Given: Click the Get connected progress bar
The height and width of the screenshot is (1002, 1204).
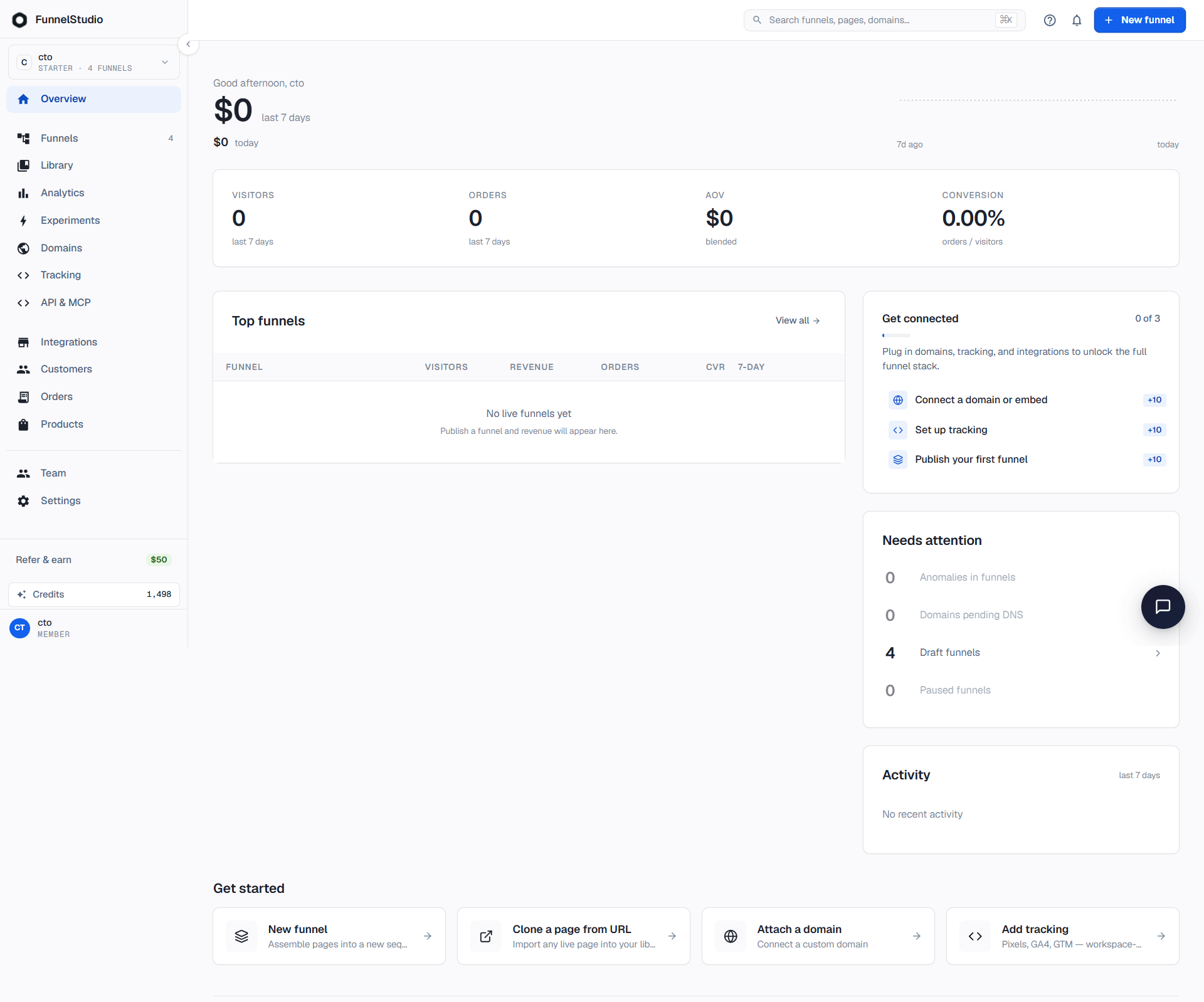Looking at the screenshot, I should tap(896, 335).
